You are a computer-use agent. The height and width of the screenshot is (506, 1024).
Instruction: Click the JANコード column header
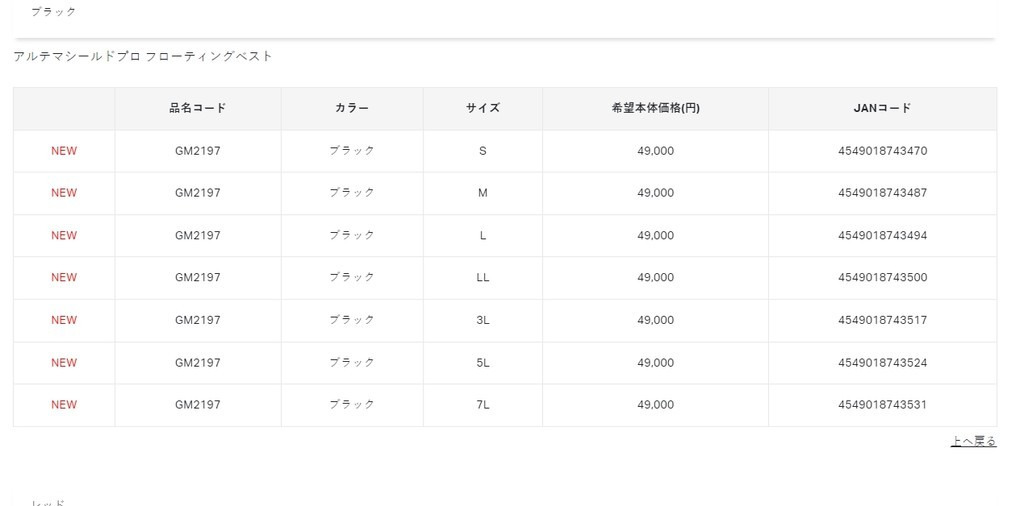coord(882,108)
